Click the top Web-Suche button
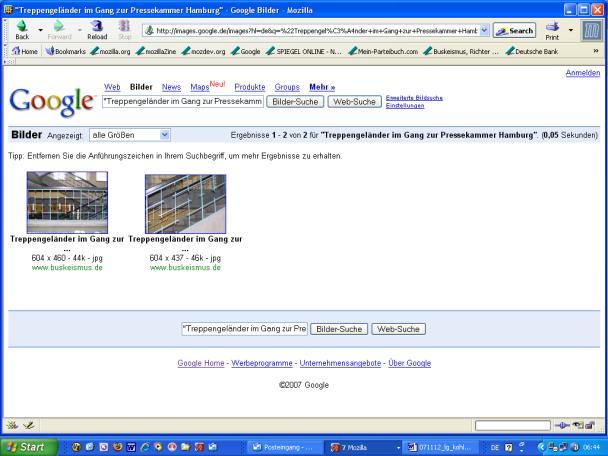 (354, 102)
